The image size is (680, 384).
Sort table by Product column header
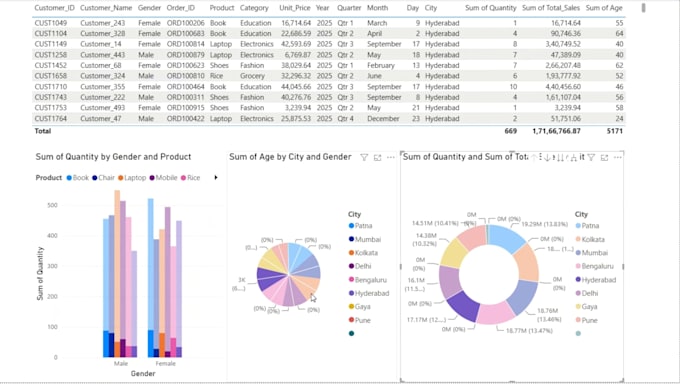click(x=222, y=8)
